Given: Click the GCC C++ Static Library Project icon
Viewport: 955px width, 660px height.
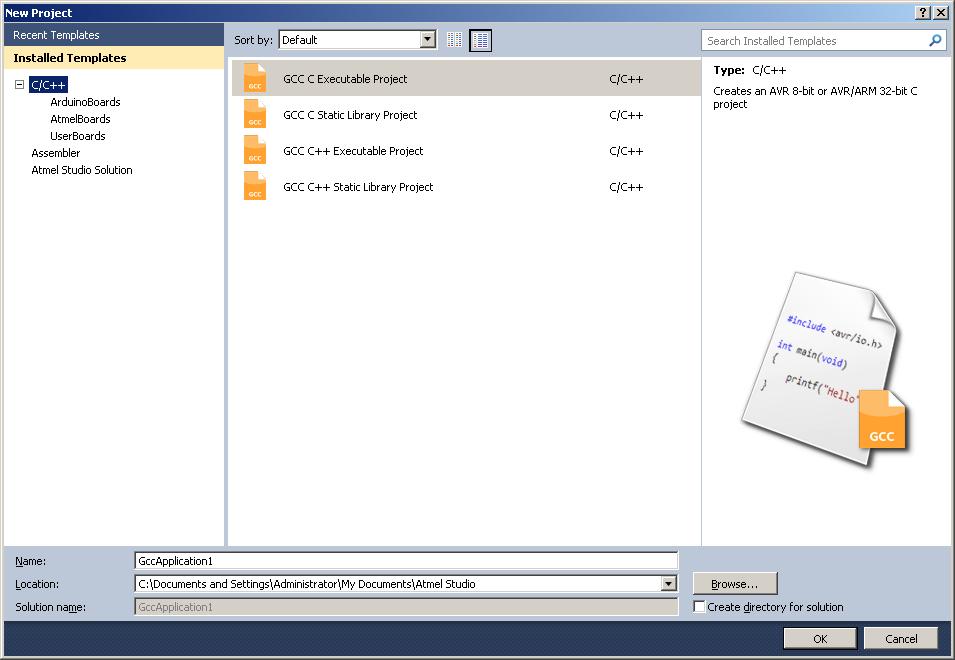Looking at the screenshot, I should 255,186.
